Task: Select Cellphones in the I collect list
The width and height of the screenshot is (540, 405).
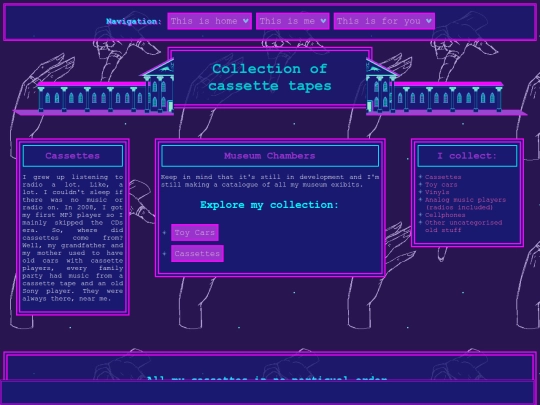Action: (445, 215)
